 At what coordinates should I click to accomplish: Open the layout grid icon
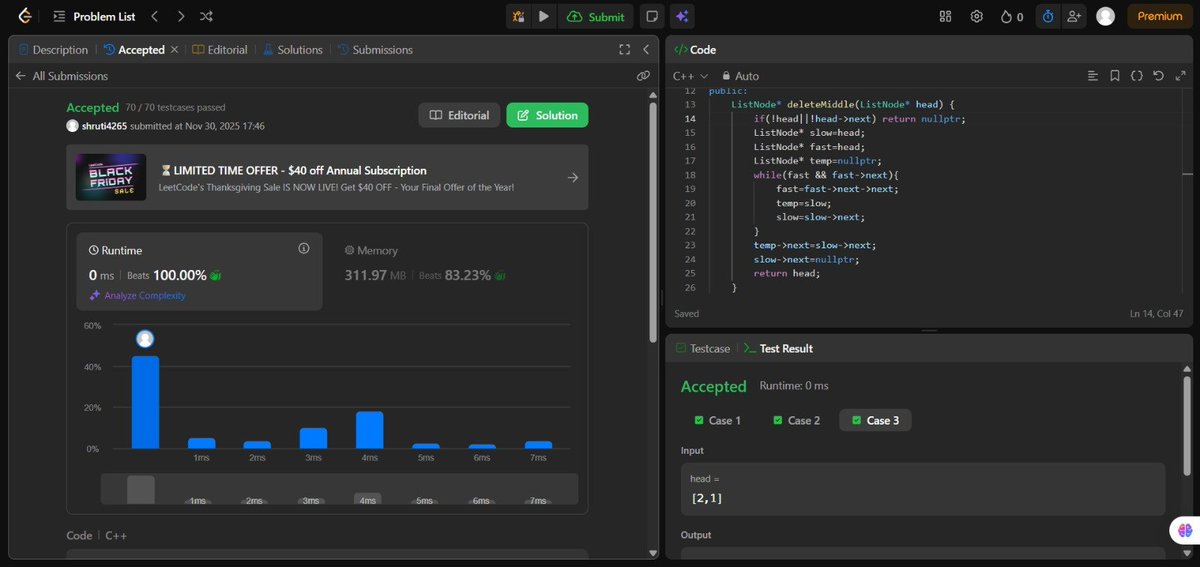(946, 16)
